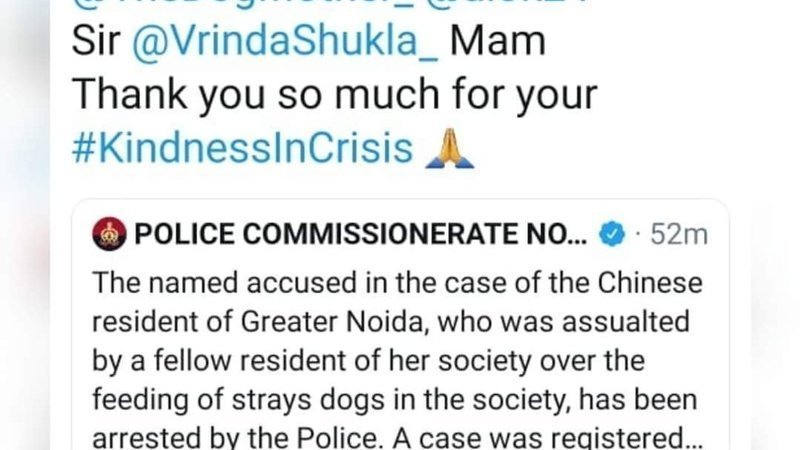
Task: Open the Police Commissionerate profile avatar
Action: click(109, 234)
